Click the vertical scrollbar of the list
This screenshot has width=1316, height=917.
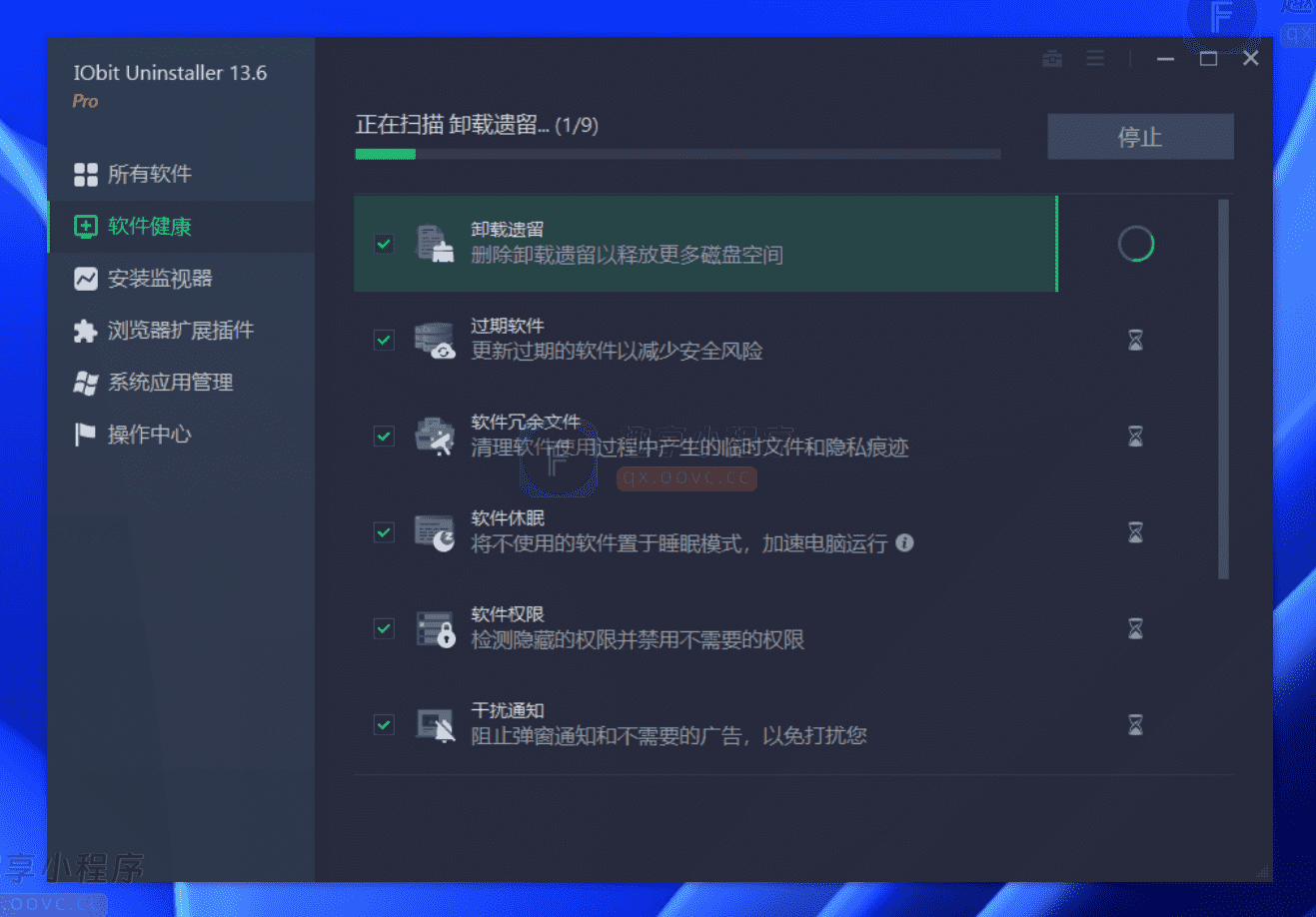tap(1223, 390)
